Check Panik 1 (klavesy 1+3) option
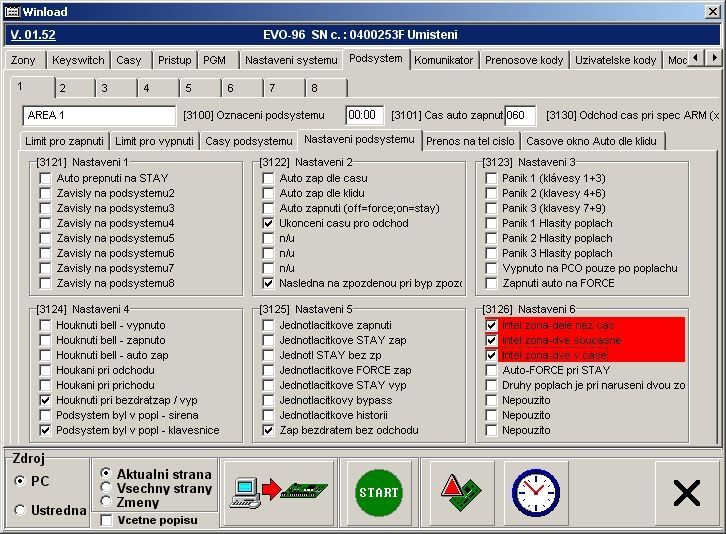 click(x=491, y=178)
